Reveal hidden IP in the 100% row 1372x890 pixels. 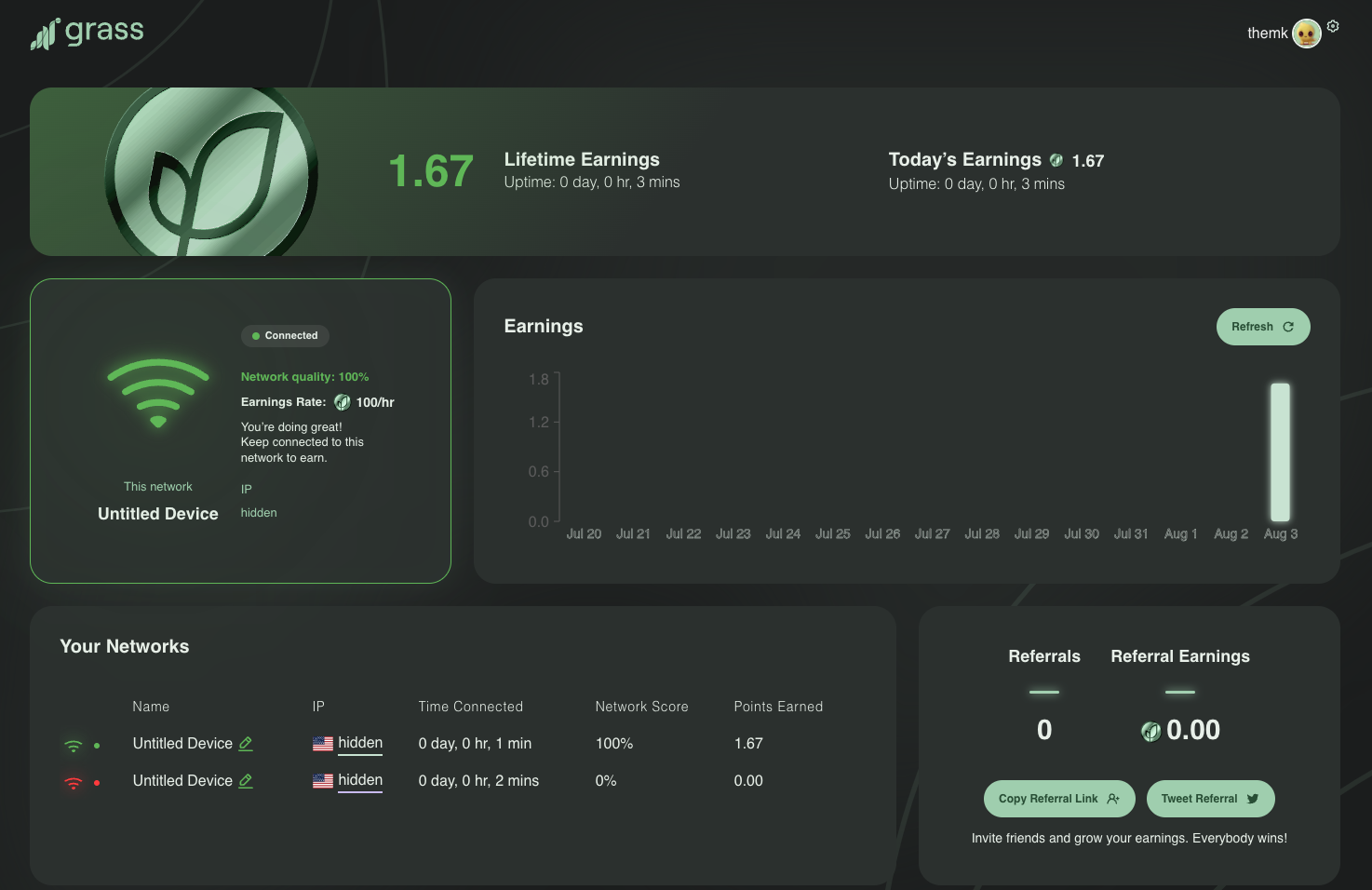360,743
